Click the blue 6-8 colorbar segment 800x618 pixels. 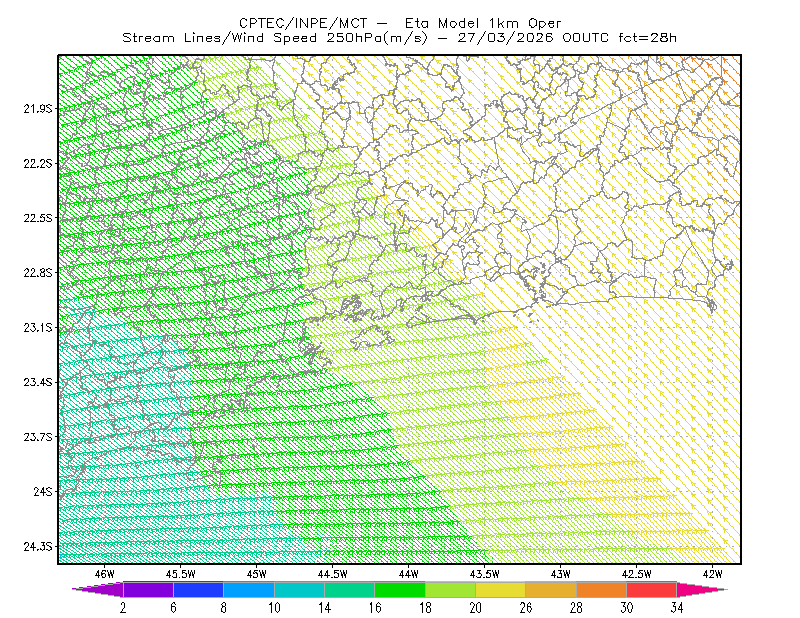(198, 589)
